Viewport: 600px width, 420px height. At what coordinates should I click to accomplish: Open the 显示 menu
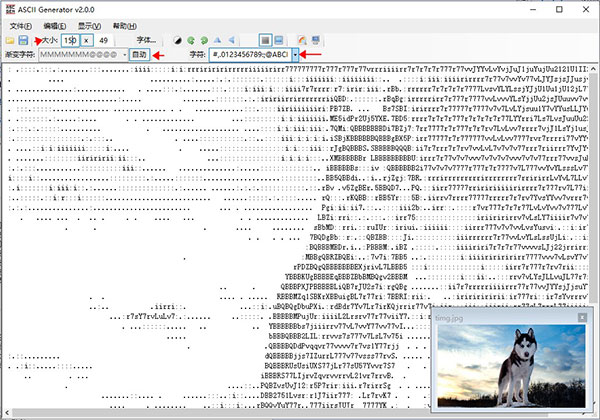point(89,26)
